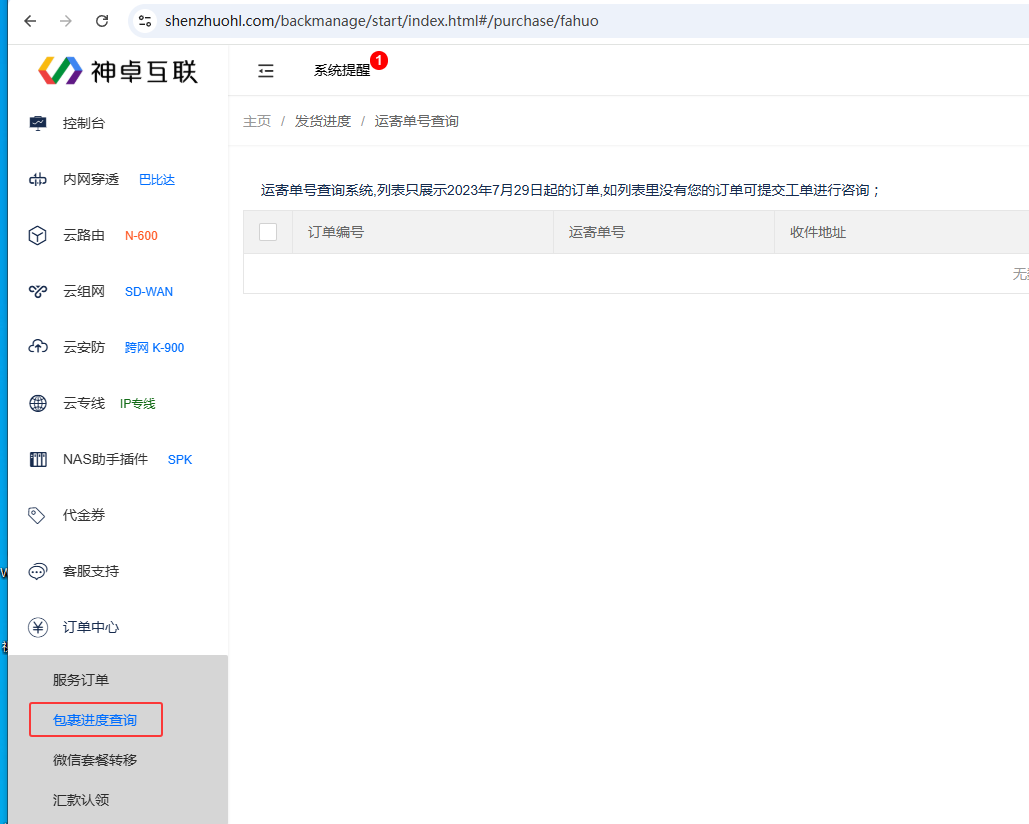Click the browser address bar URL
Viewport: 1029px width, 824px height.
click(x=382, y=21)
